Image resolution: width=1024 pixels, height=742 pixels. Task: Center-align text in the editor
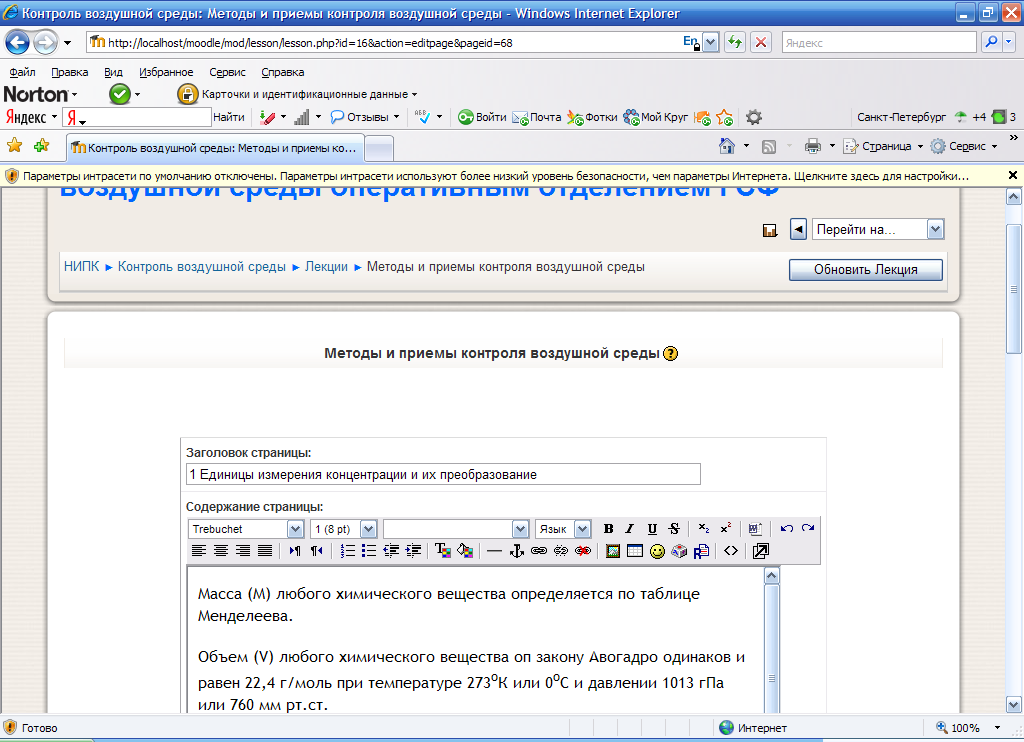[x=221, y=551]
